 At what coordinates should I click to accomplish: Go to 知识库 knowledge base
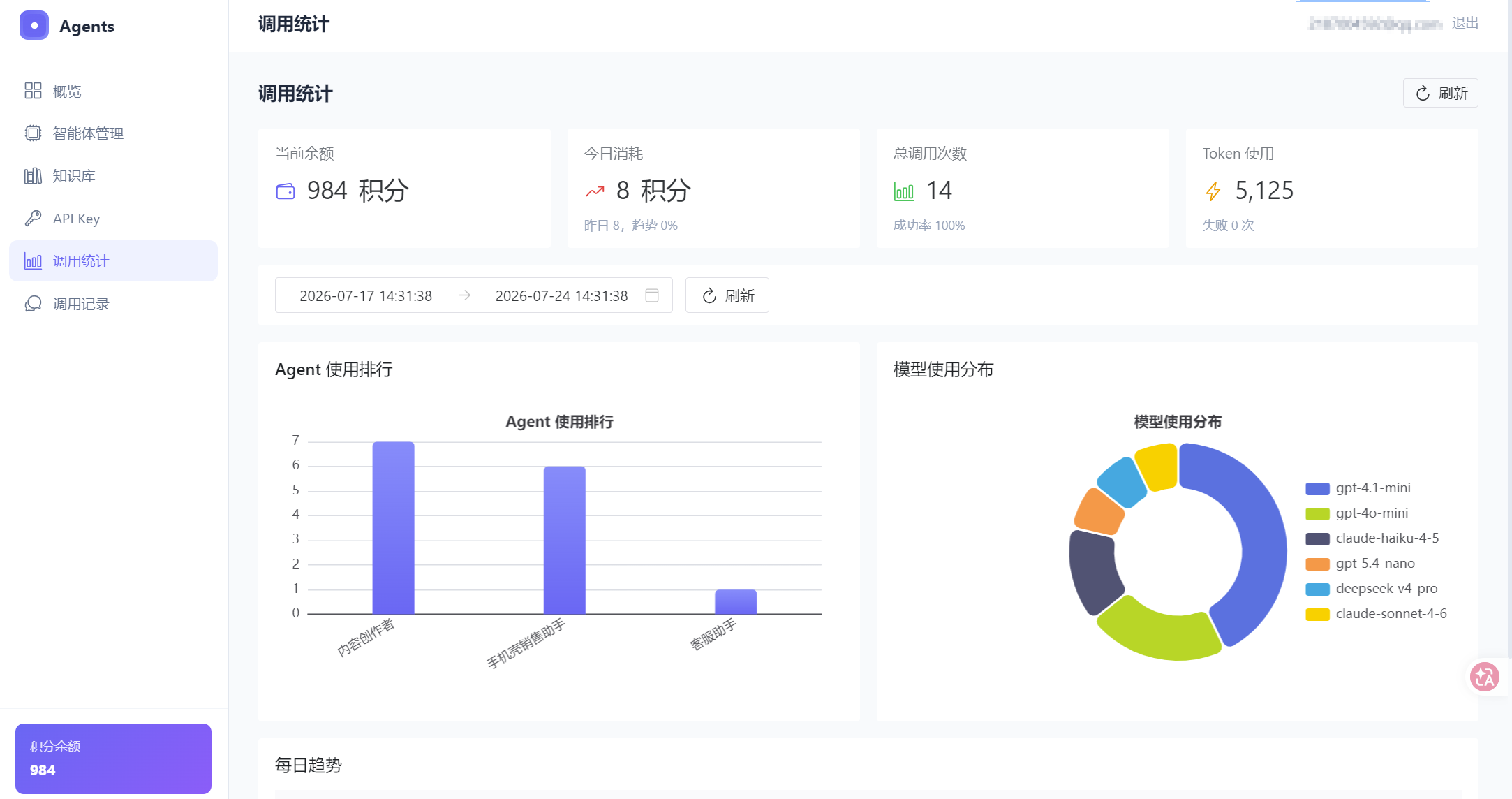click(113, 176)
